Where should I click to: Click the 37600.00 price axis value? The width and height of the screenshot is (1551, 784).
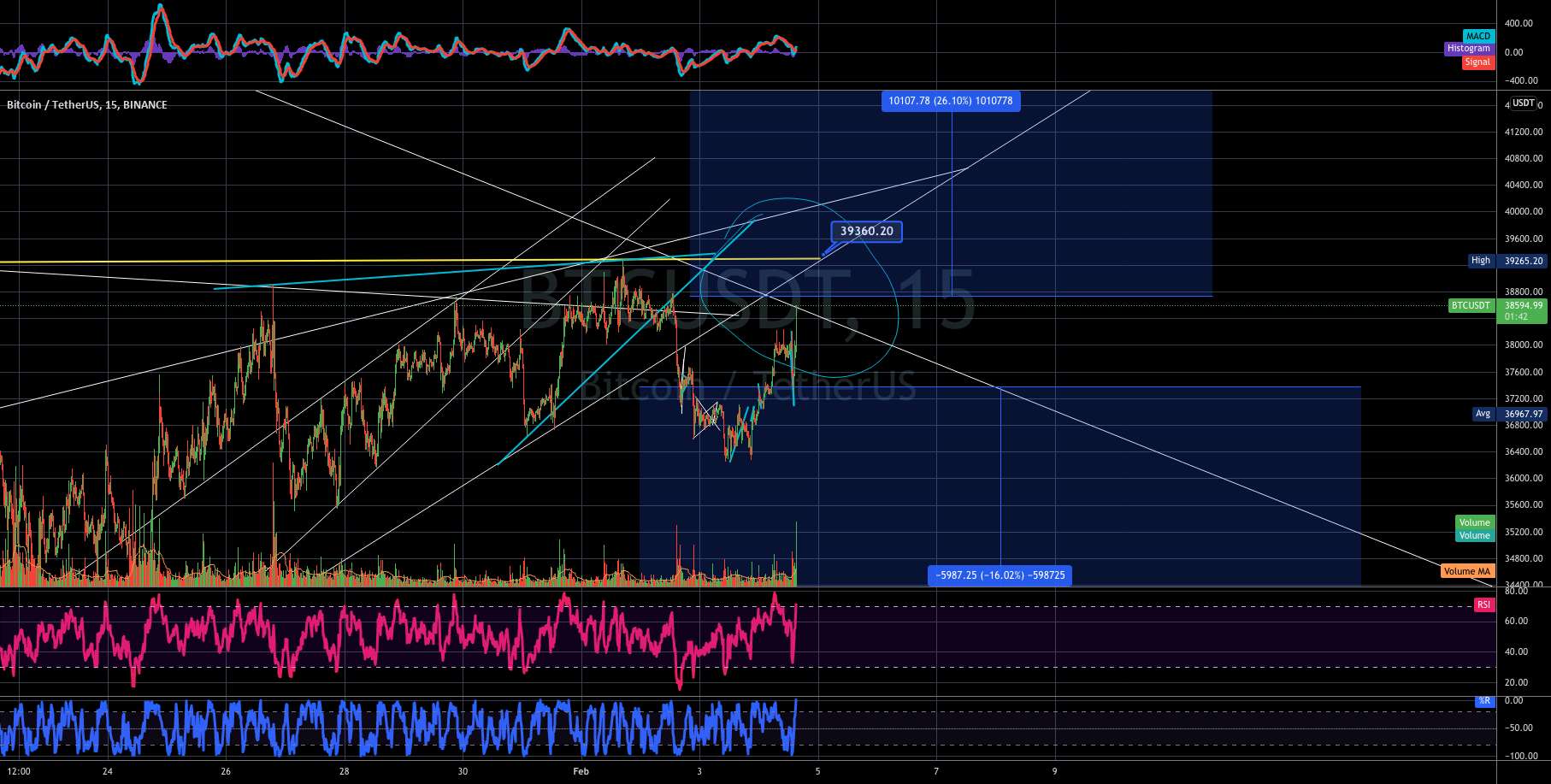point(1524,372)
